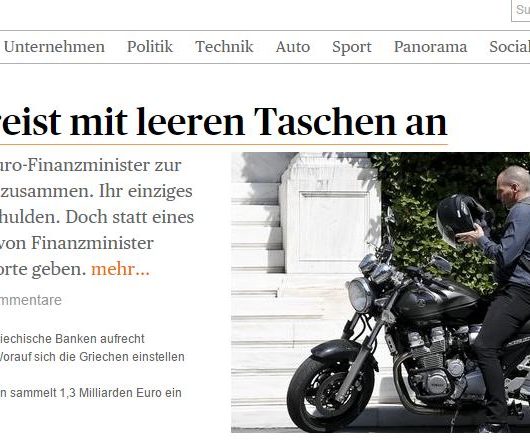
Task: Open related link about "Banken aufrecht"
Action: tap(72, 339)
